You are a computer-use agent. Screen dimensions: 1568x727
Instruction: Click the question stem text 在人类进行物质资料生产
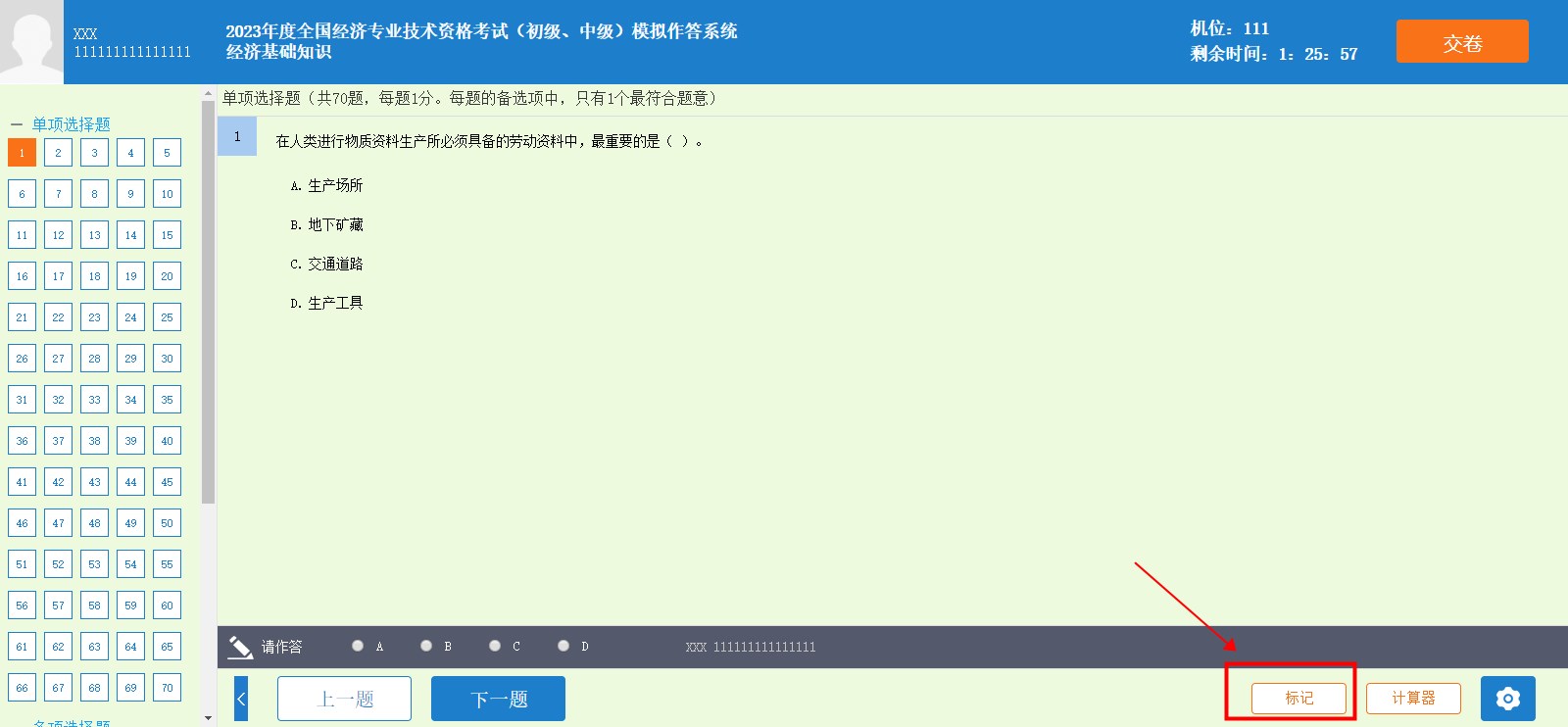(489, 141)
